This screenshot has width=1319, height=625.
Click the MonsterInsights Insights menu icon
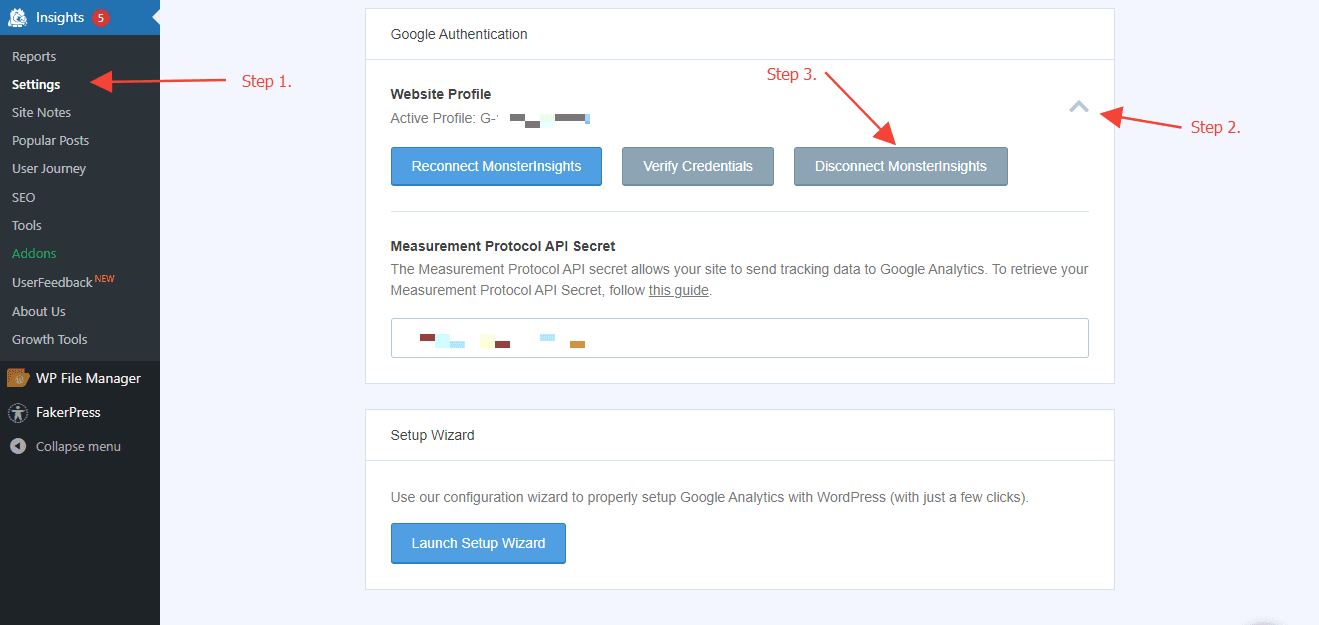(x=17, y=17)
